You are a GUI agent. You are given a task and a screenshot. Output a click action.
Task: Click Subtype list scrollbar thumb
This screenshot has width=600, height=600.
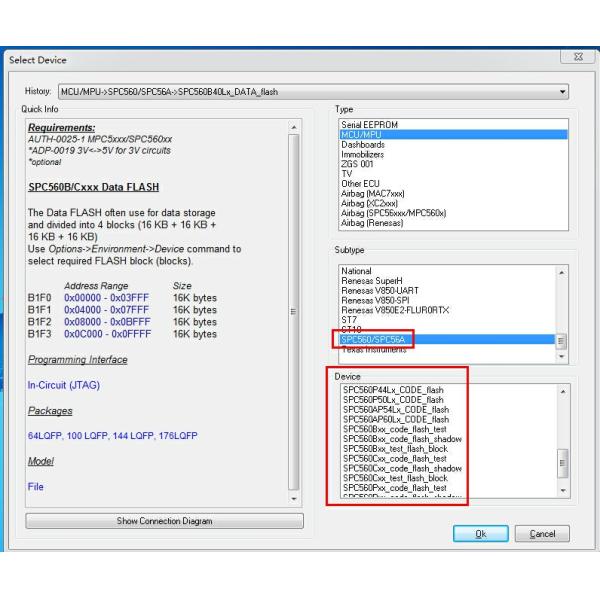tap(561, 341)
